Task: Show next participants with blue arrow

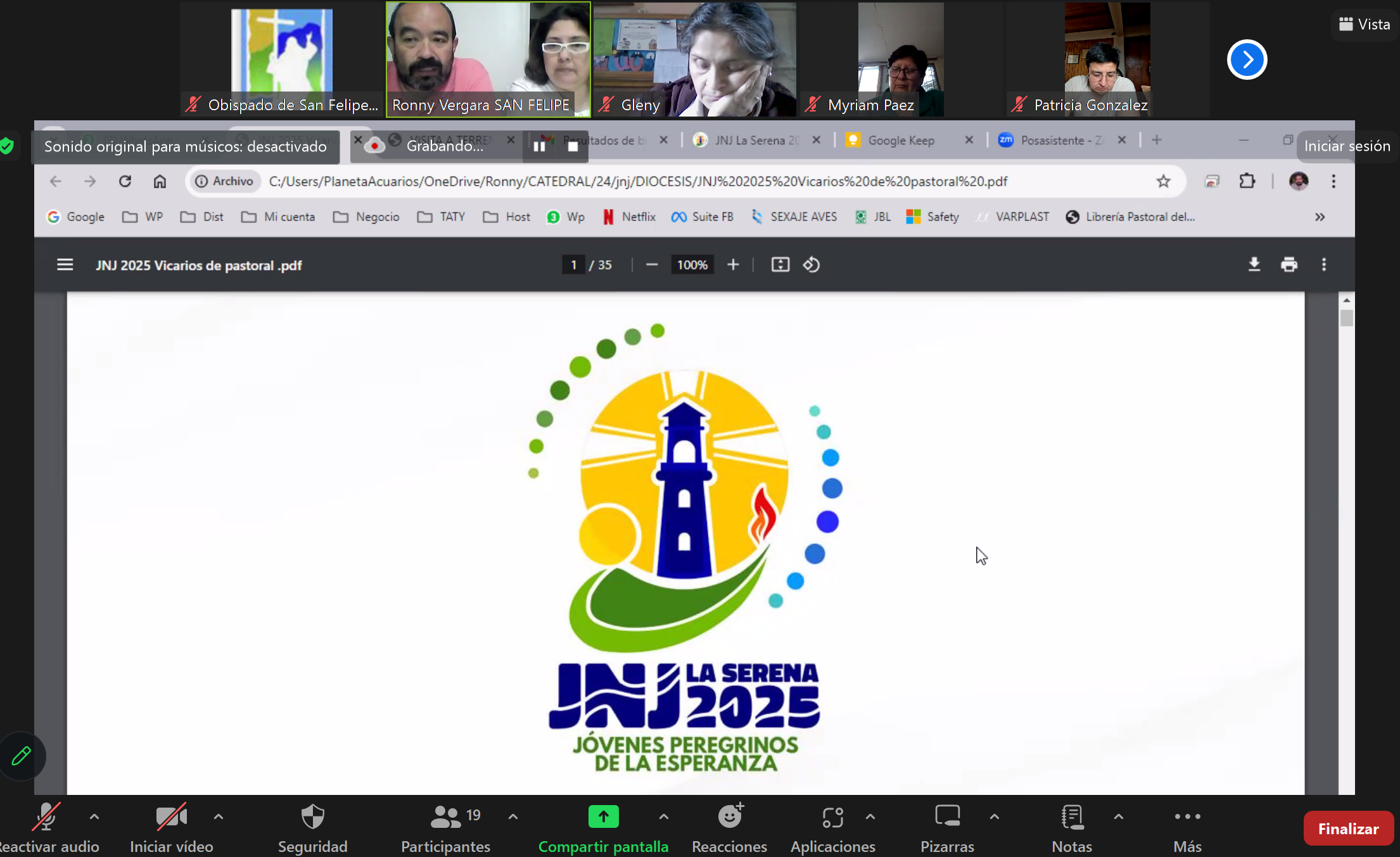Action: coord(1247,60)
